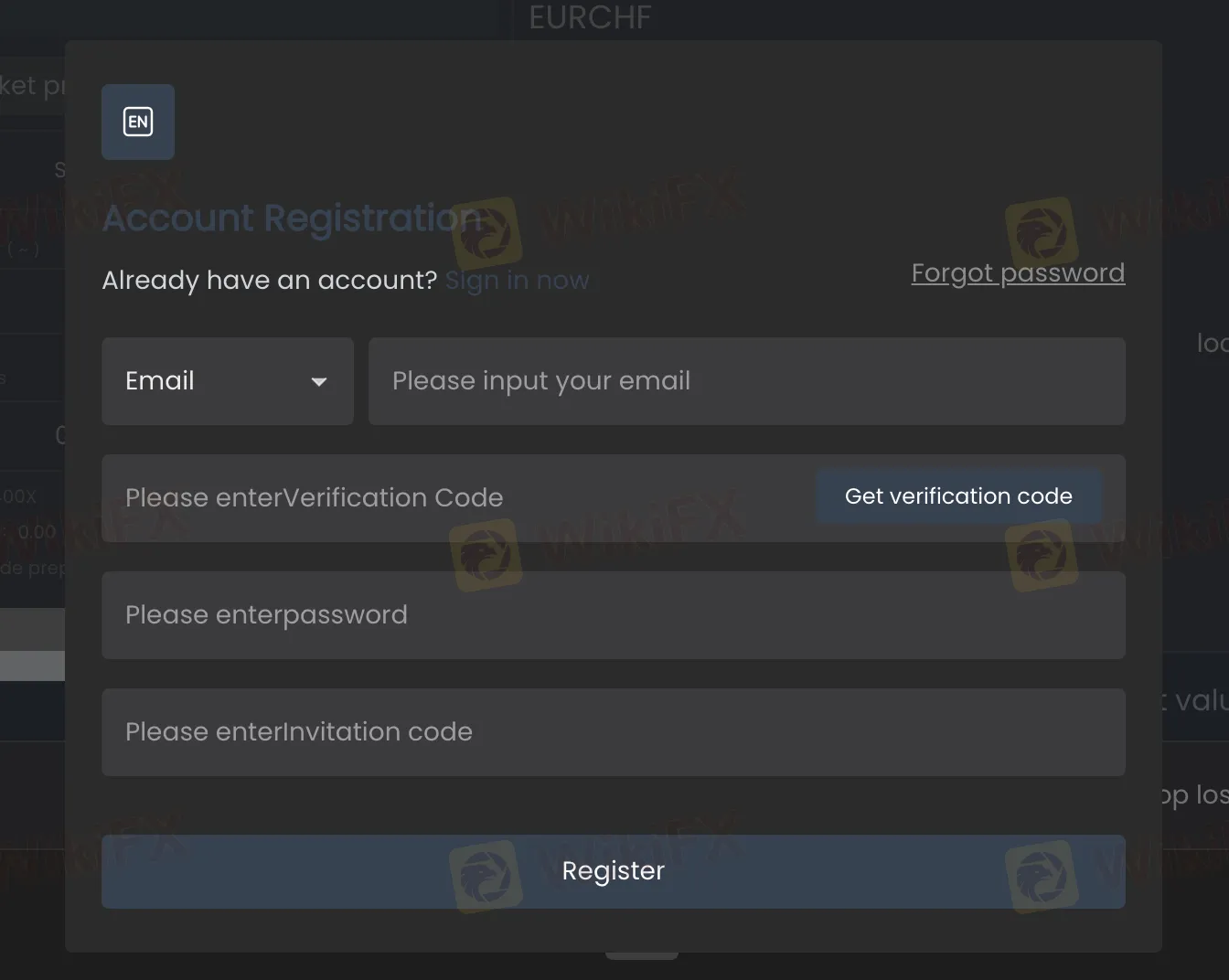Expand the Email registration type dropdown
Image resolution: width=1229 pixels, height=980 pixels.
tap(227, 381)
